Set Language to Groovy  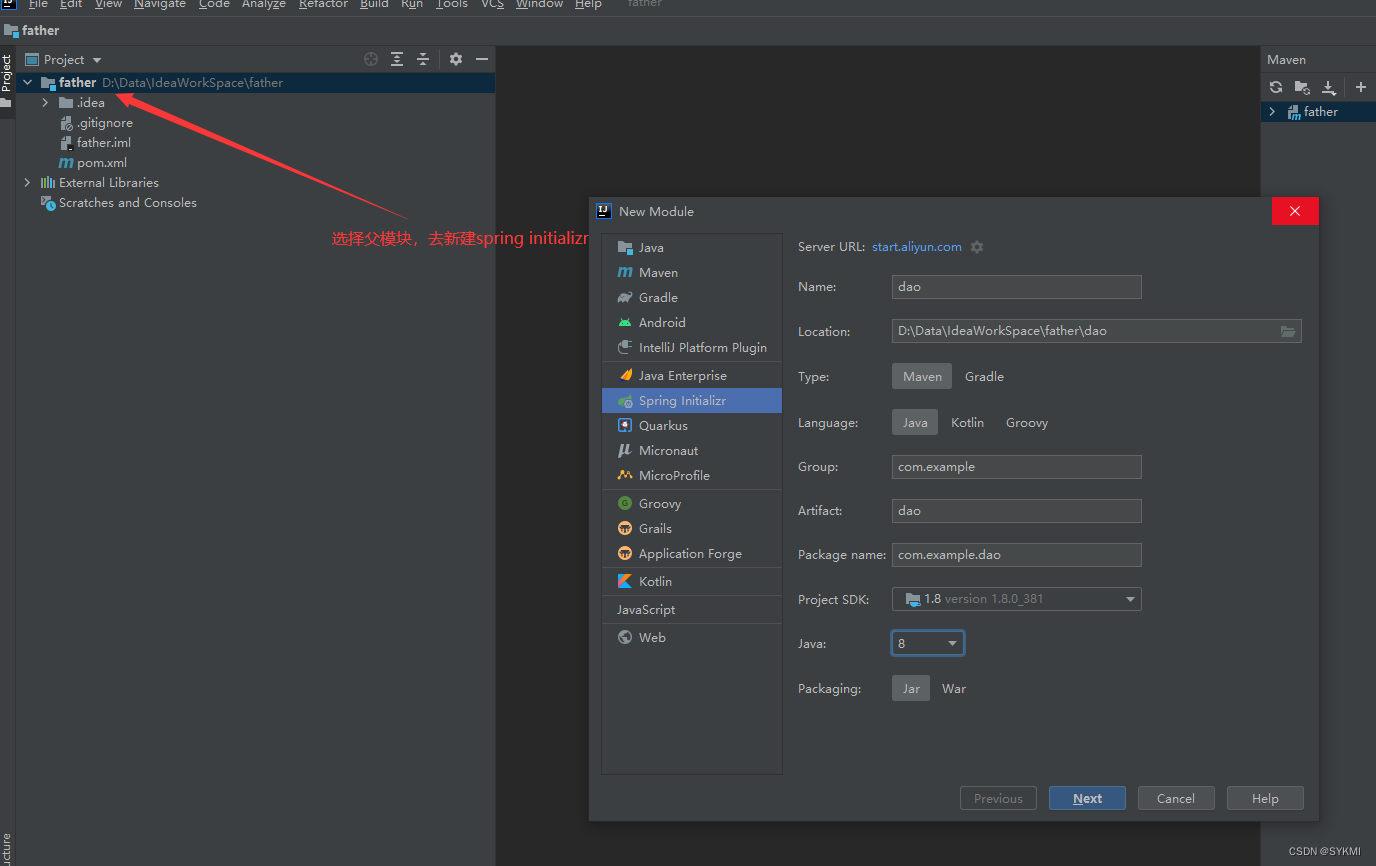coord(1027,422)
